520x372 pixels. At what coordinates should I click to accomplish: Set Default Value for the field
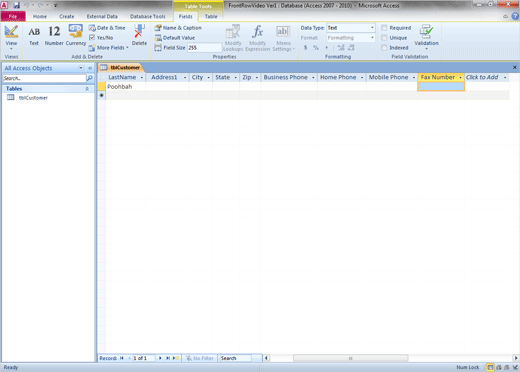click(175, 38)
